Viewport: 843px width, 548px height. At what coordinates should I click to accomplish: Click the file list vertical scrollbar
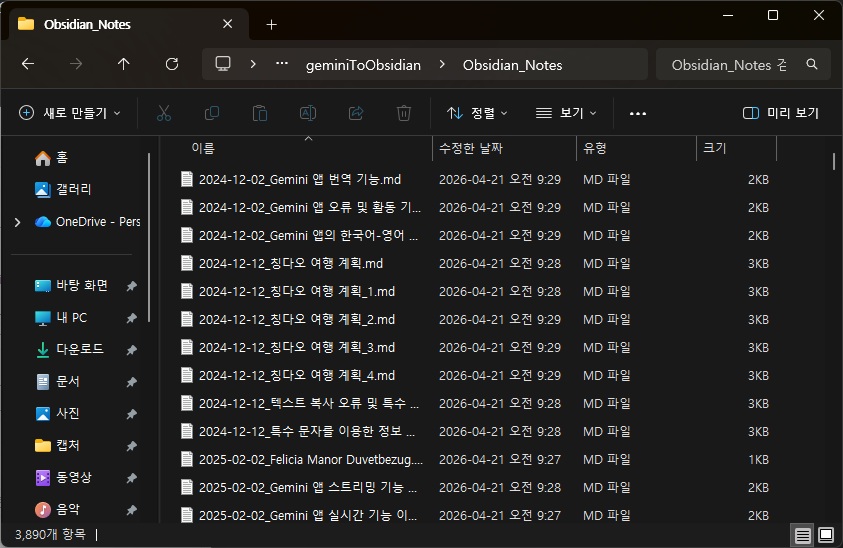click(x=834, y=162)
